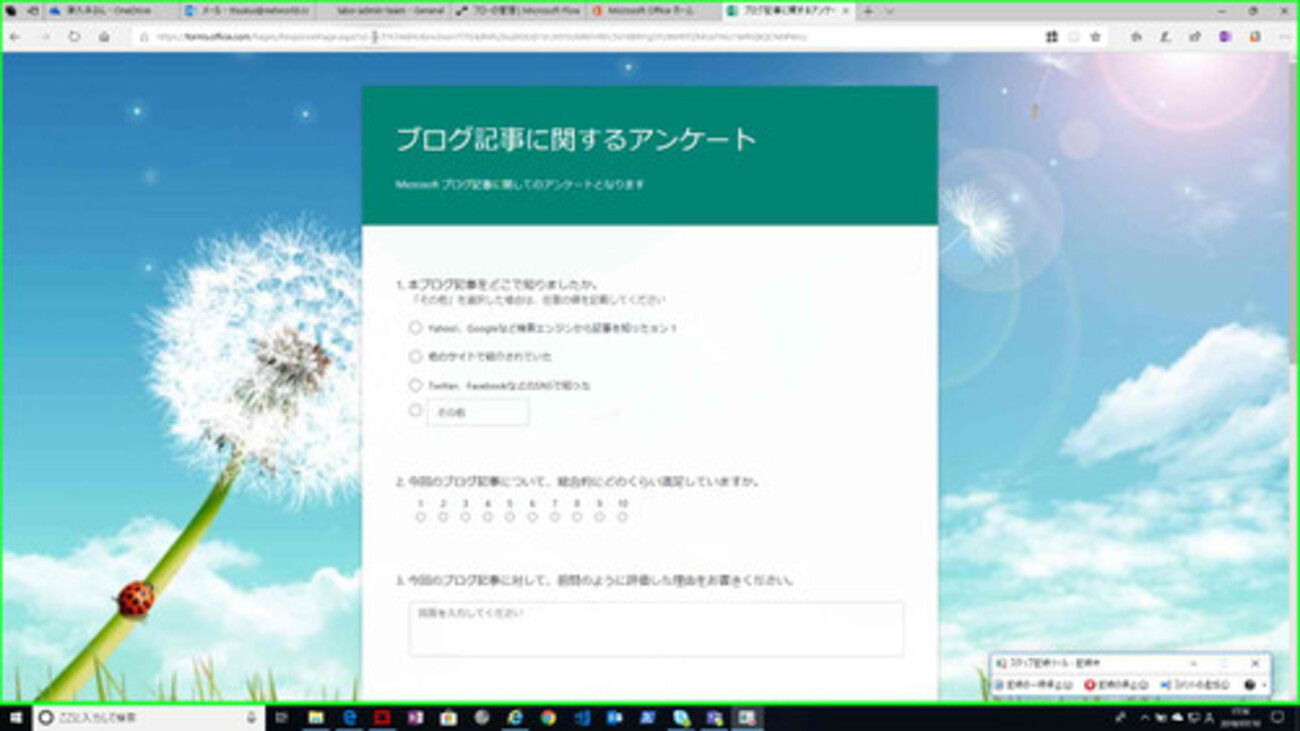The width and height of the screenshot is (1300, 731).
Task: Click the question 3 answer text area
Action: coord(656,629)
